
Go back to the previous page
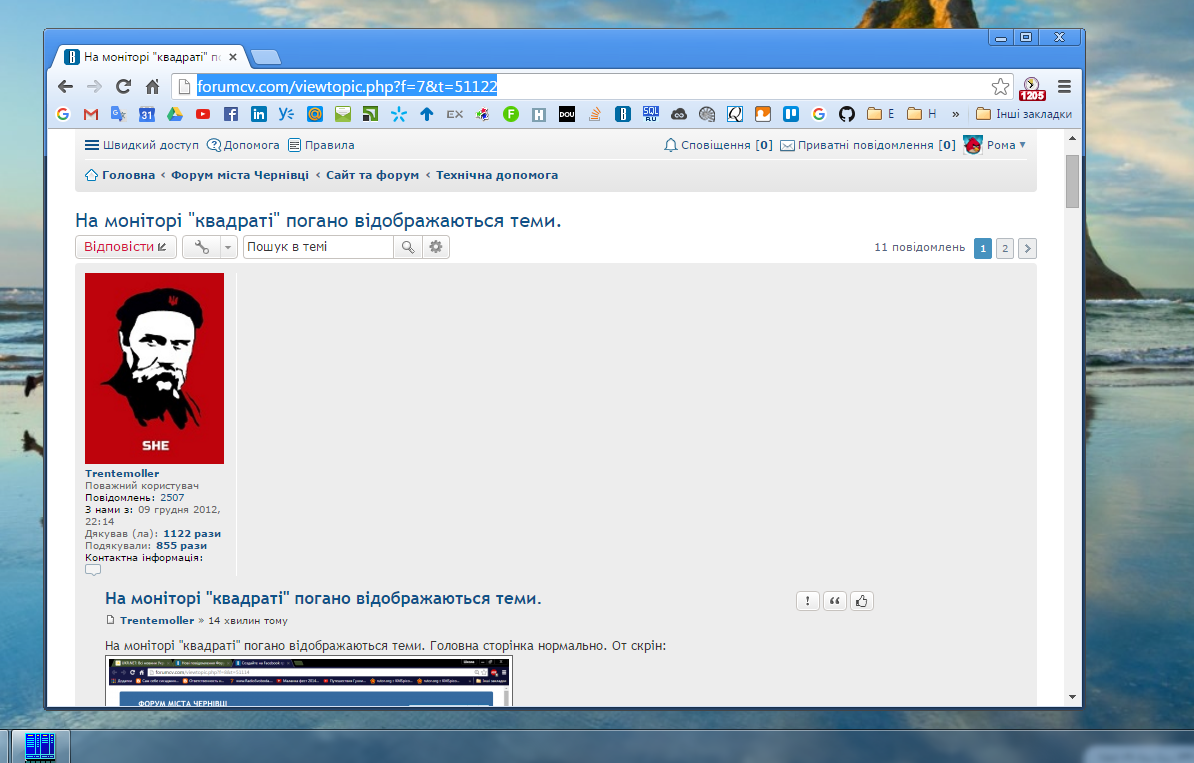(x=65, y=87)
